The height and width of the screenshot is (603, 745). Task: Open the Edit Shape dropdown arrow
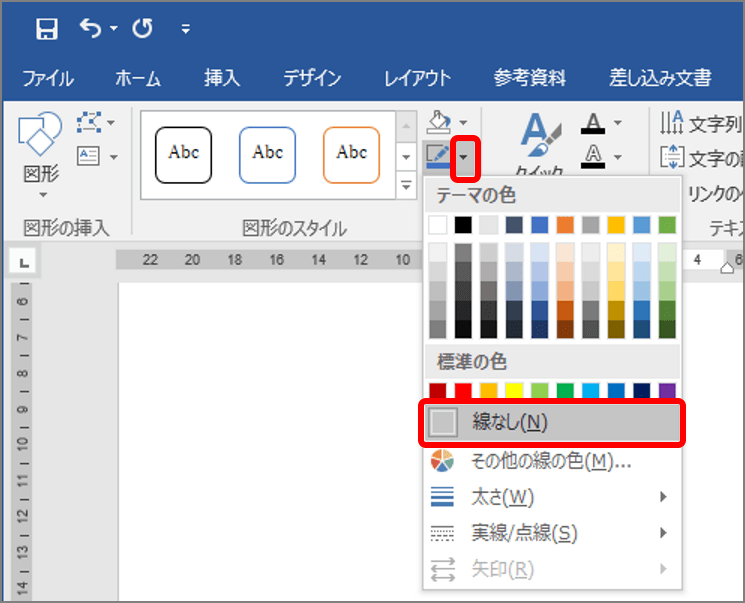[x=111, y=123]
